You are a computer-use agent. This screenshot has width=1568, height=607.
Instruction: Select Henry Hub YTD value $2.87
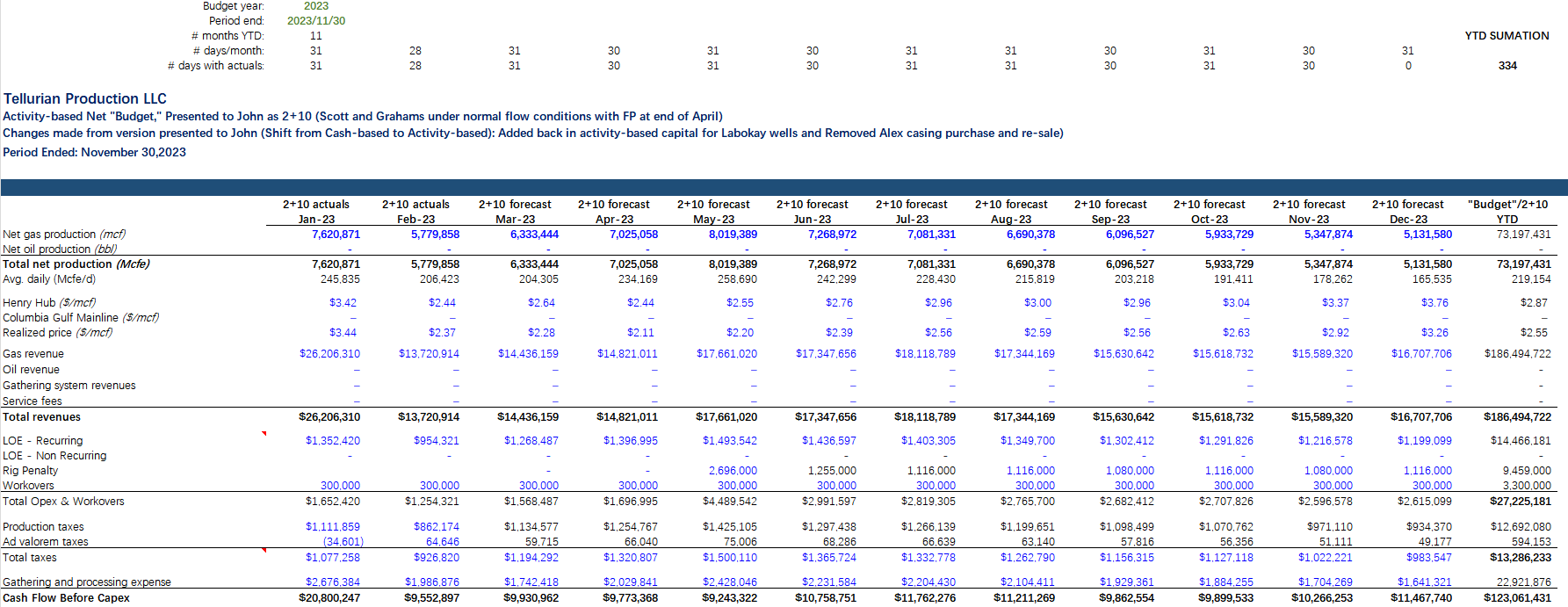[1534, 303]
